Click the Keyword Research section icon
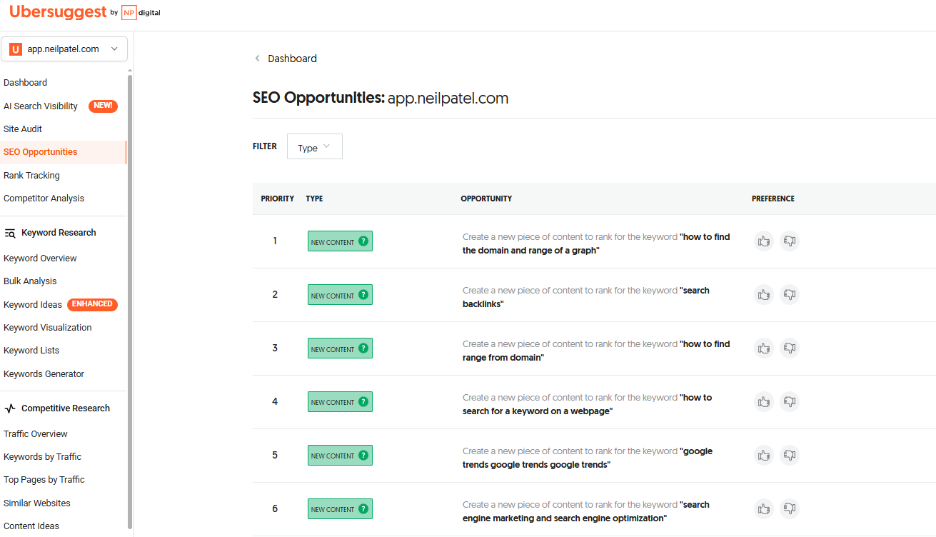 [10, 233]
